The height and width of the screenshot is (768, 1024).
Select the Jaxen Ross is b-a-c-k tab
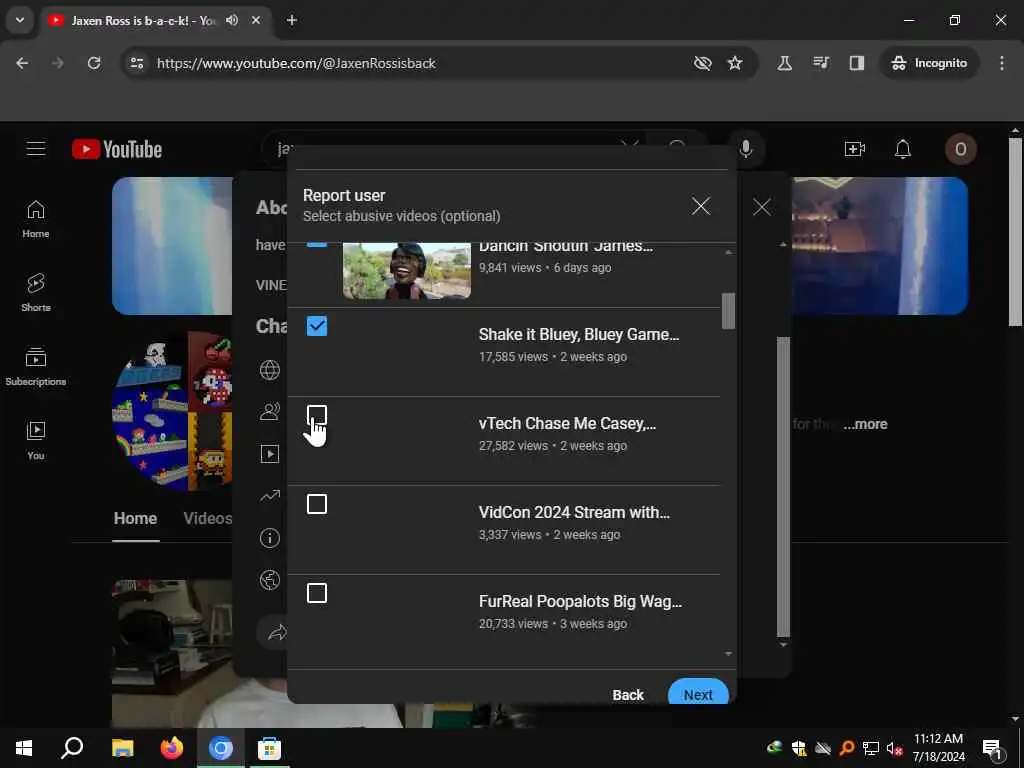142,20
